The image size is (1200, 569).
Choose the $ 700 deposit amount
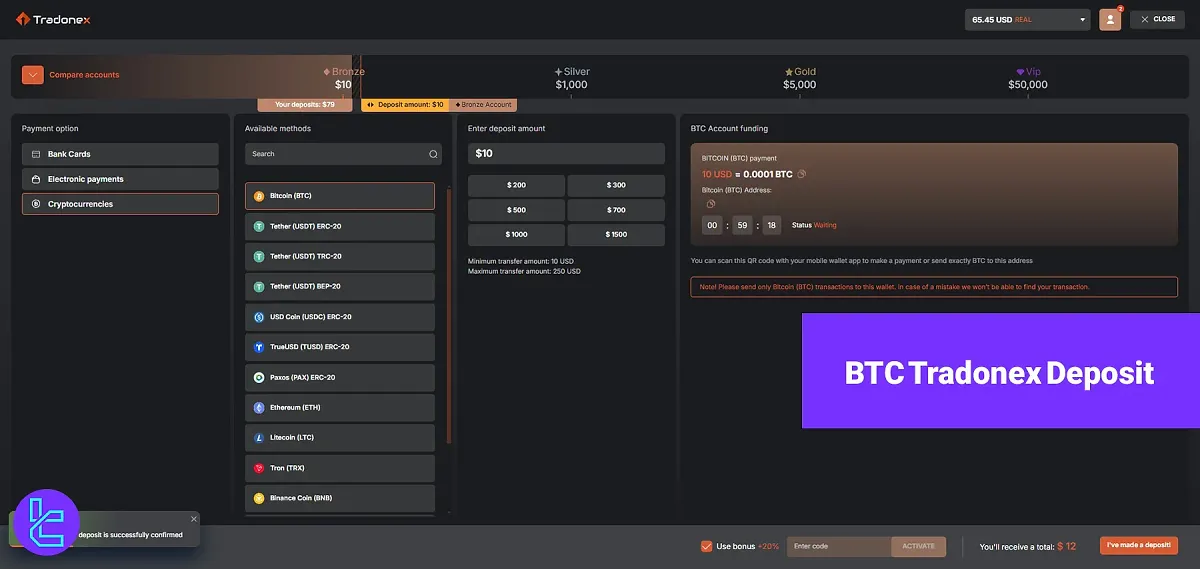(x=616, y=210)
